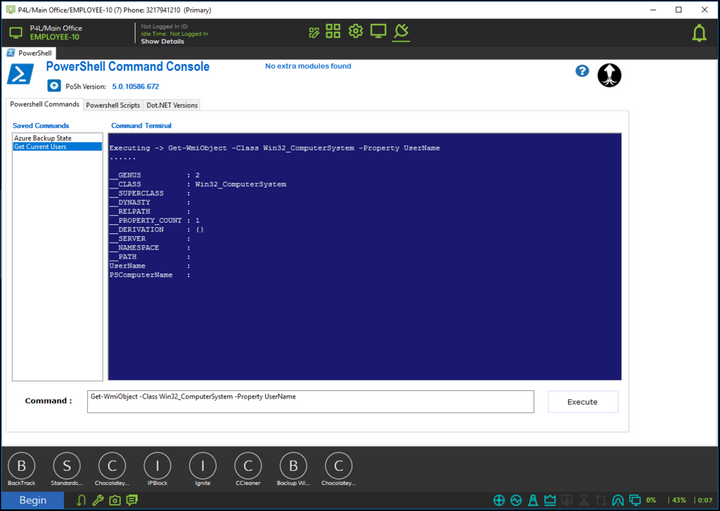The width and height of the screenshot is (720, 511).
Task: Open the settings gear in top toolbar
Action: [x=355, y=32]
